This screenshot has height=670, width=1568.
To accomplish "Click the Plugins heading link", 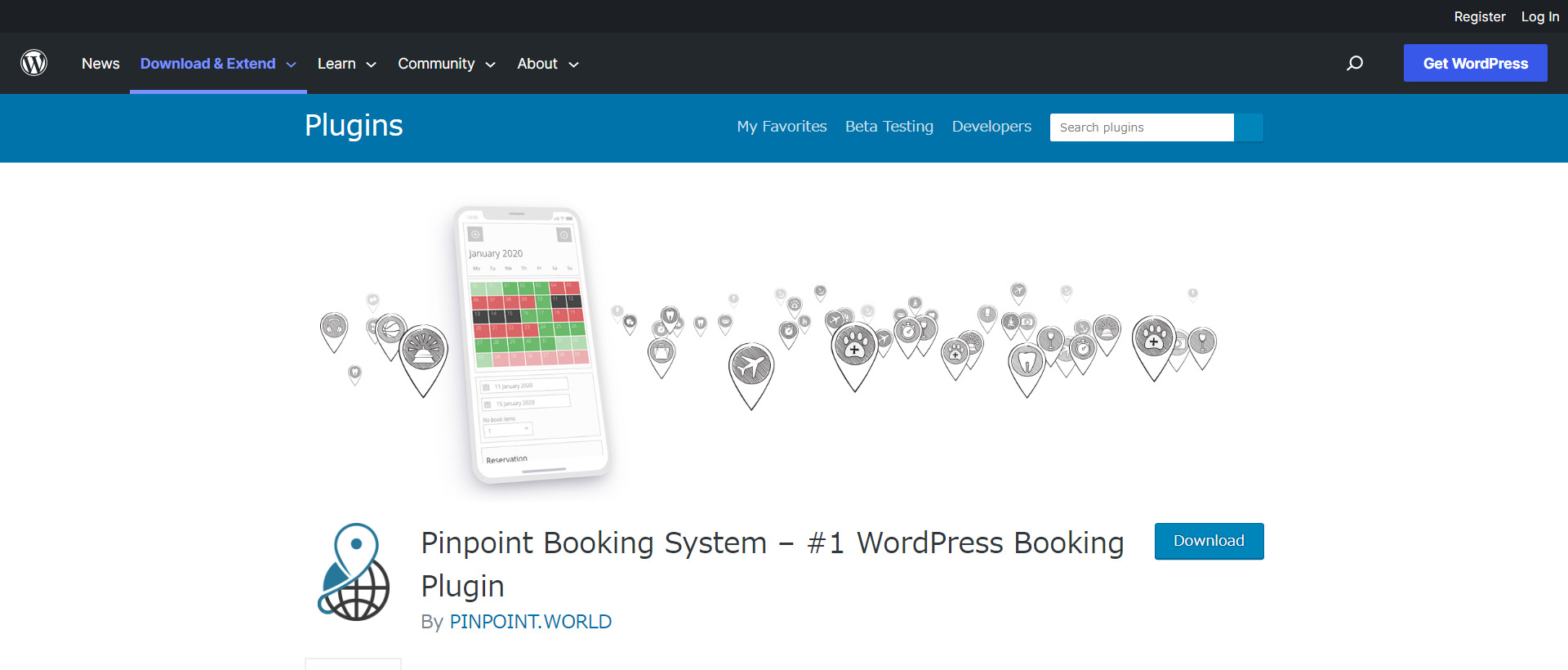I will pyautogui.click(x=354, y=126).
